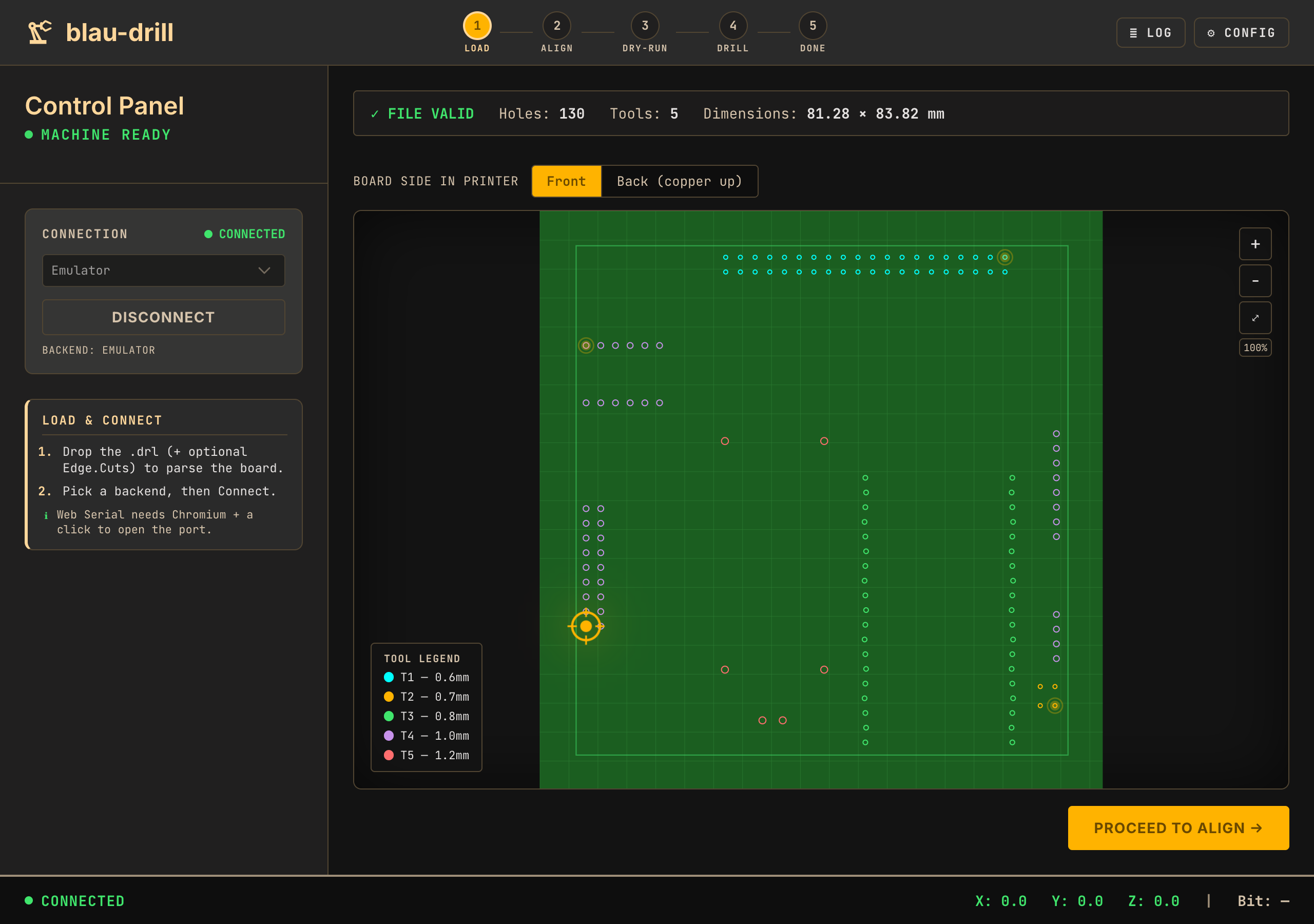The height and width of the screenshot is (924, 1314).
Task: Click the BOARD SIDE IN PRINTER label
Action: [436, 181]
